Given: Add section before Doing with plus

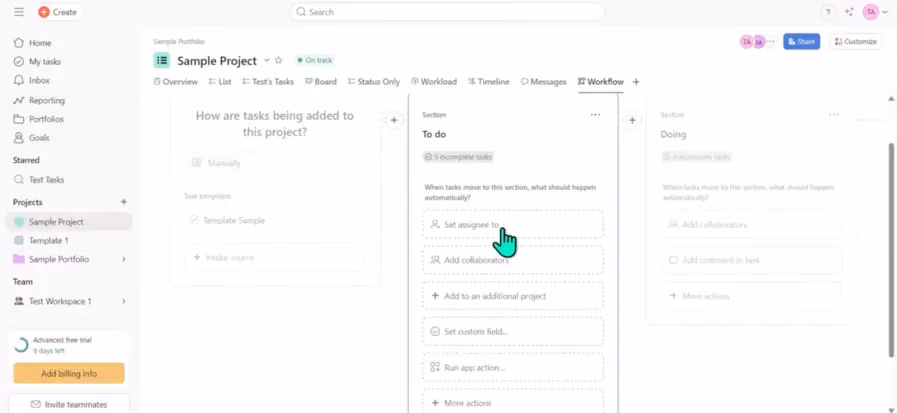Looking at the screenshot, I should 632,120.
